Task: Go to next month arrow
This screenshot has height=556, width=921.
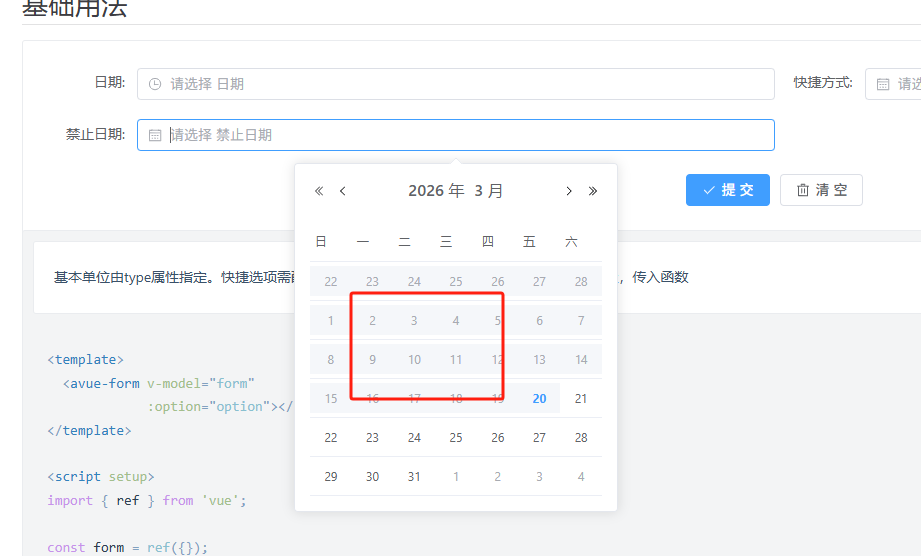Action: coord(569,191)
